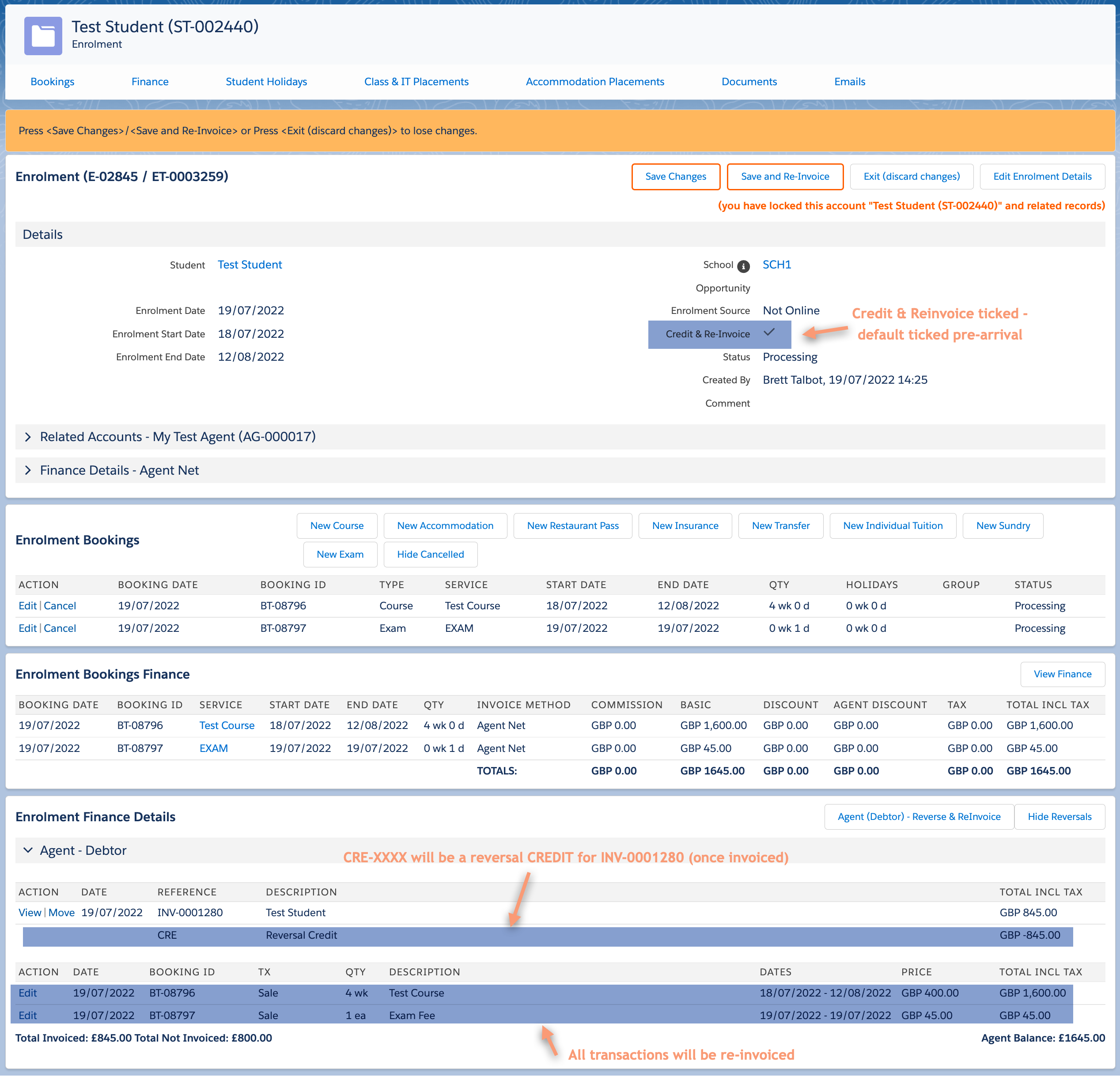This screenshot has height=1080, width=1120.
Task: Collapse the Agent - Debtor section
Action: coord(28,850)
